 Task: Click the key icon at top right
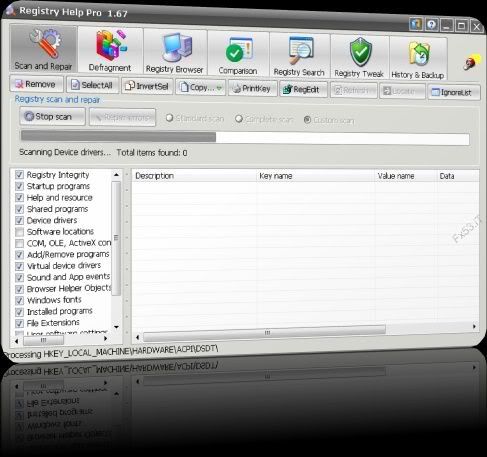point(471,62)
